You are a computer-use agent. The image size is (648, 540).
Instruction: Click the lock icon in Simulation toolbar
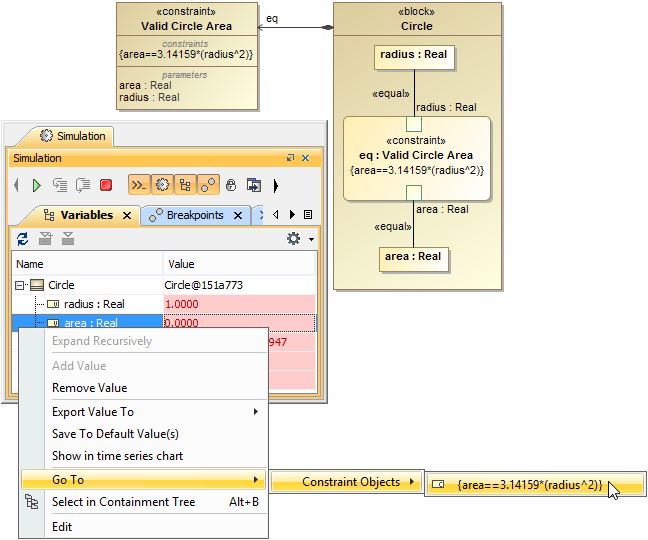point(231,185)
